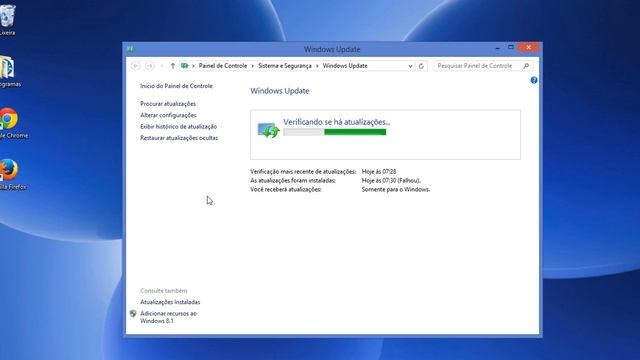Click 'Hoje às 07:30 (Falhou).' text
The width and height of the screenshot is (640, 360).
(x=391, y=181)
